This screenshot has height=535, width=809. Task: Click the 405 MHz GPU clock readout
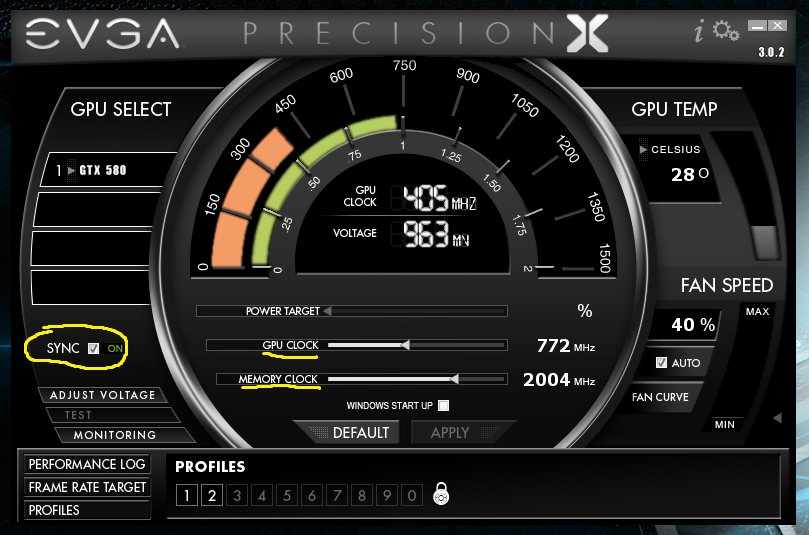tap(439, 198)
